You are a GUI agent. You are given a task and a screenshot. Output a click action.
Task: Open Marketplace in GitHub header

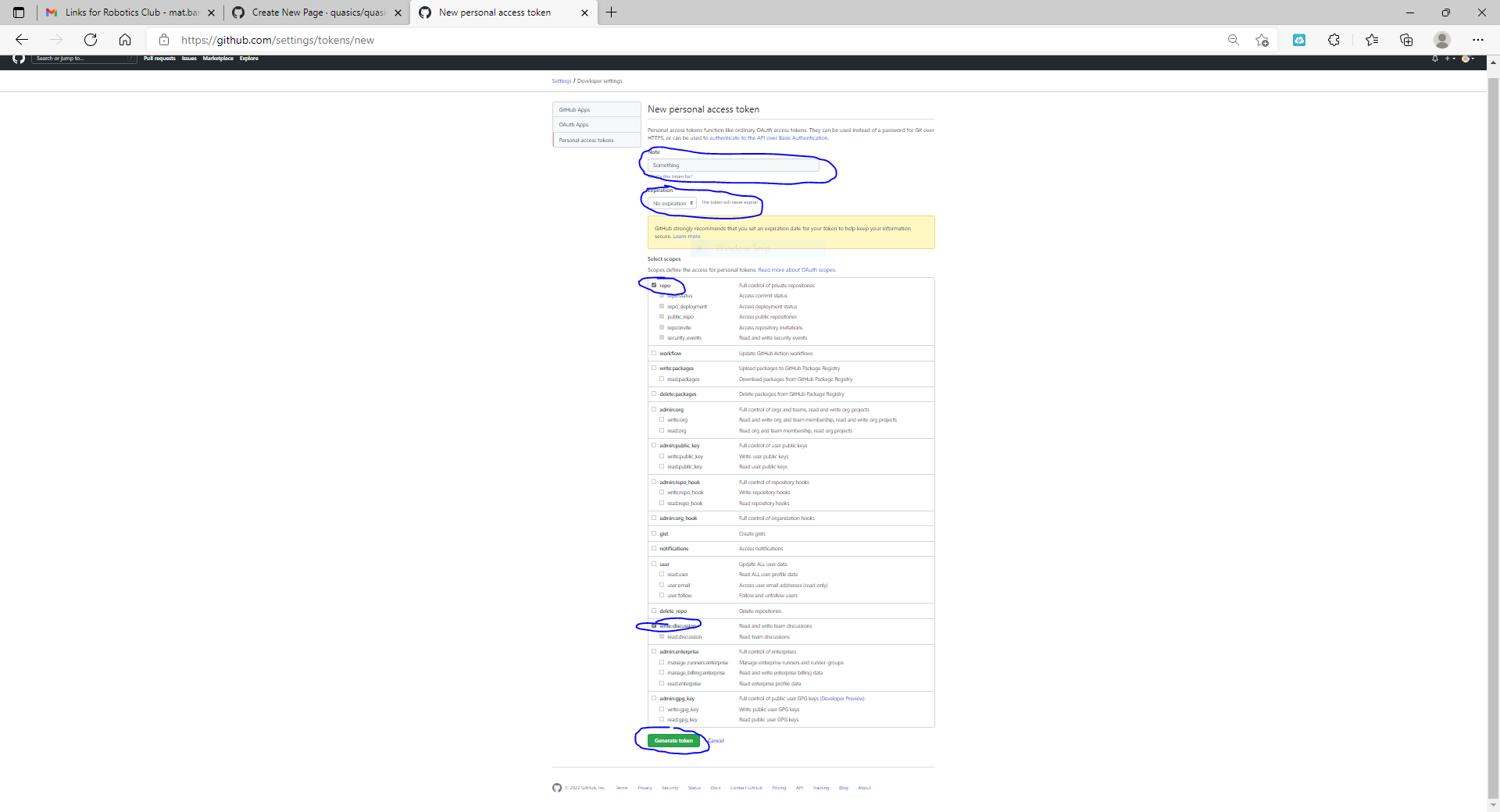point(218,59)
